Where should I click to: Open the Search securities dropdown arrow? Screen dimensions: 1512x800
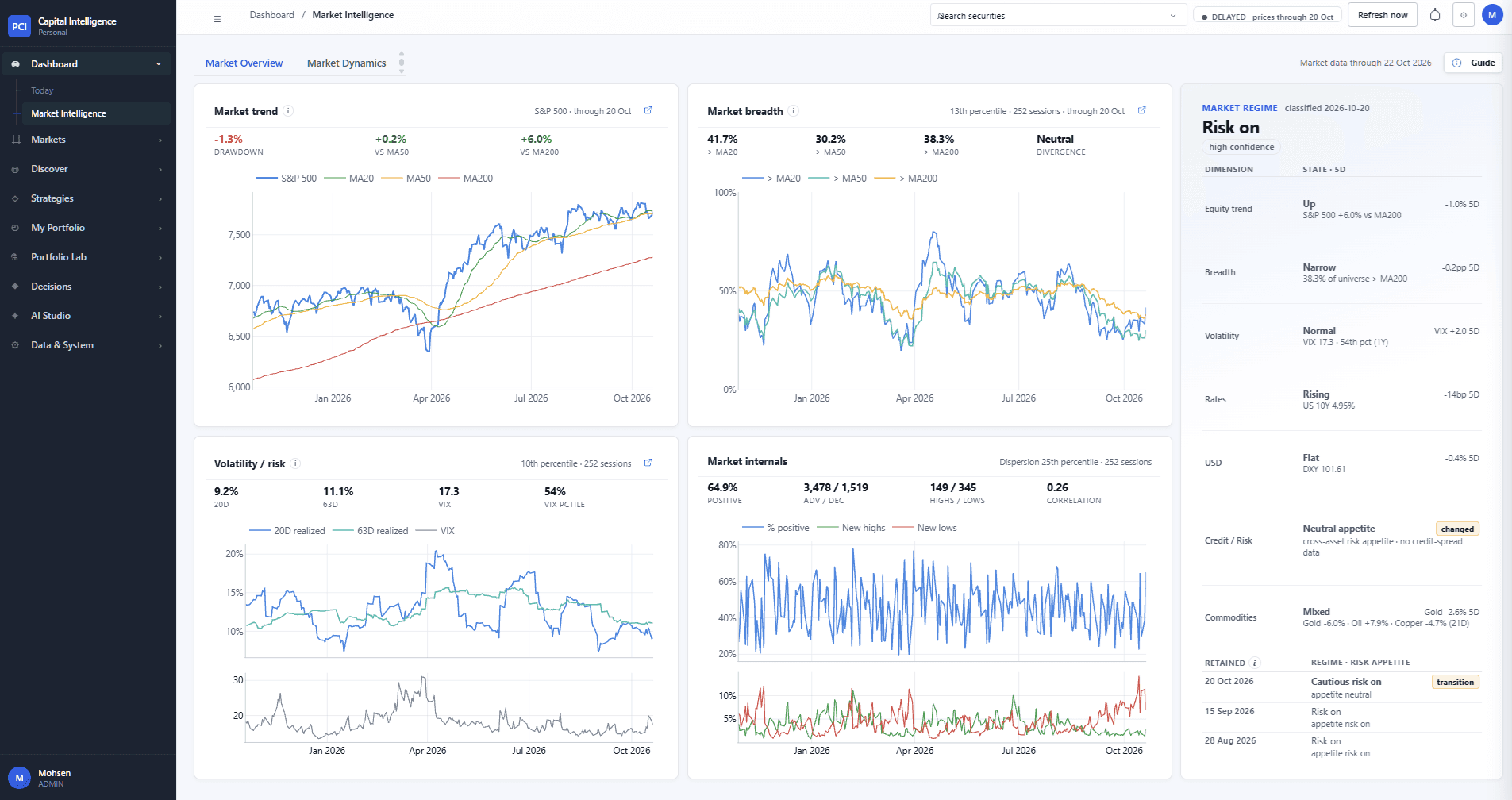1173,16
